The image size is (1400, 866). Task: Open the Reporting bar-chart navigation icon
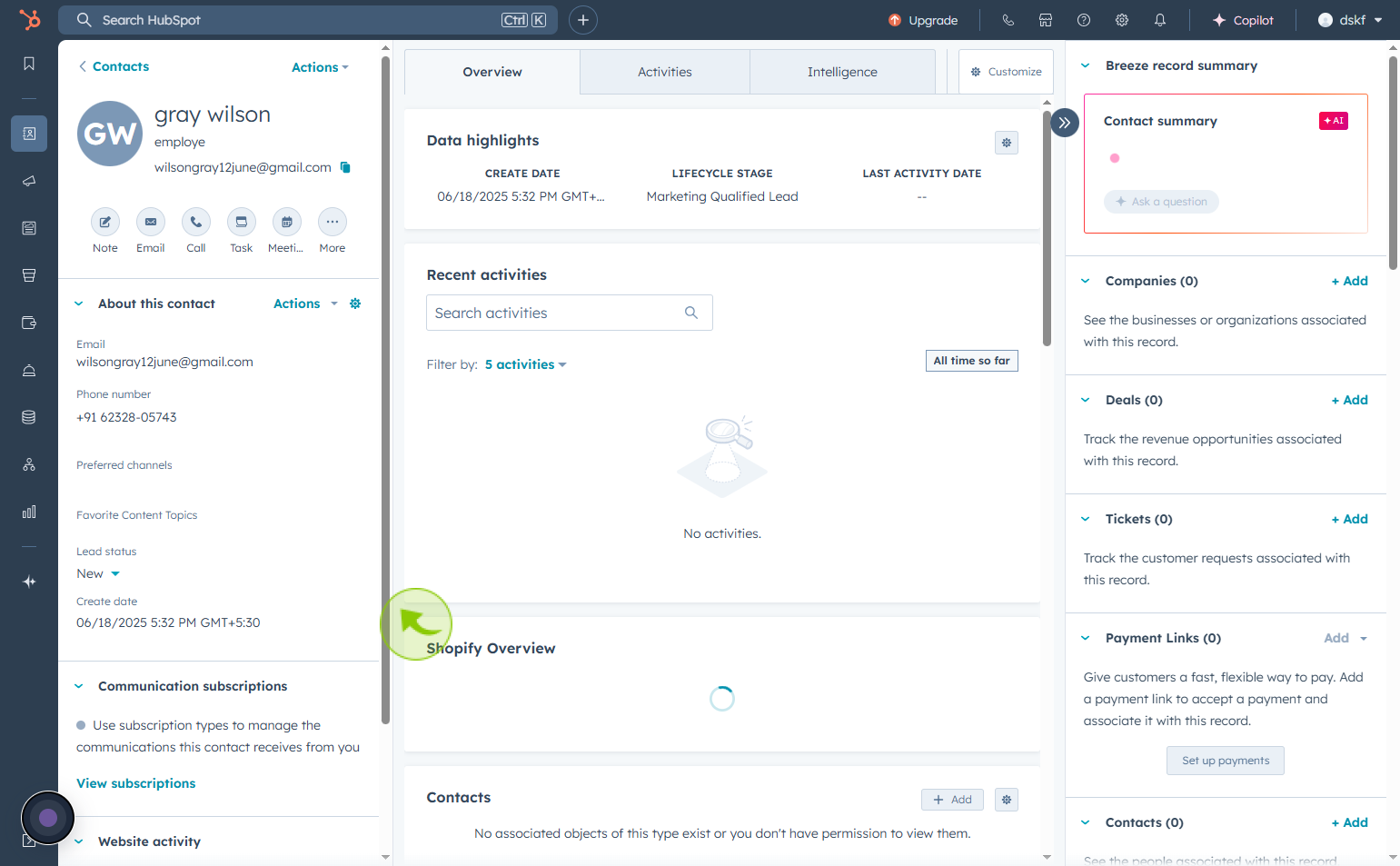(29, 512)
